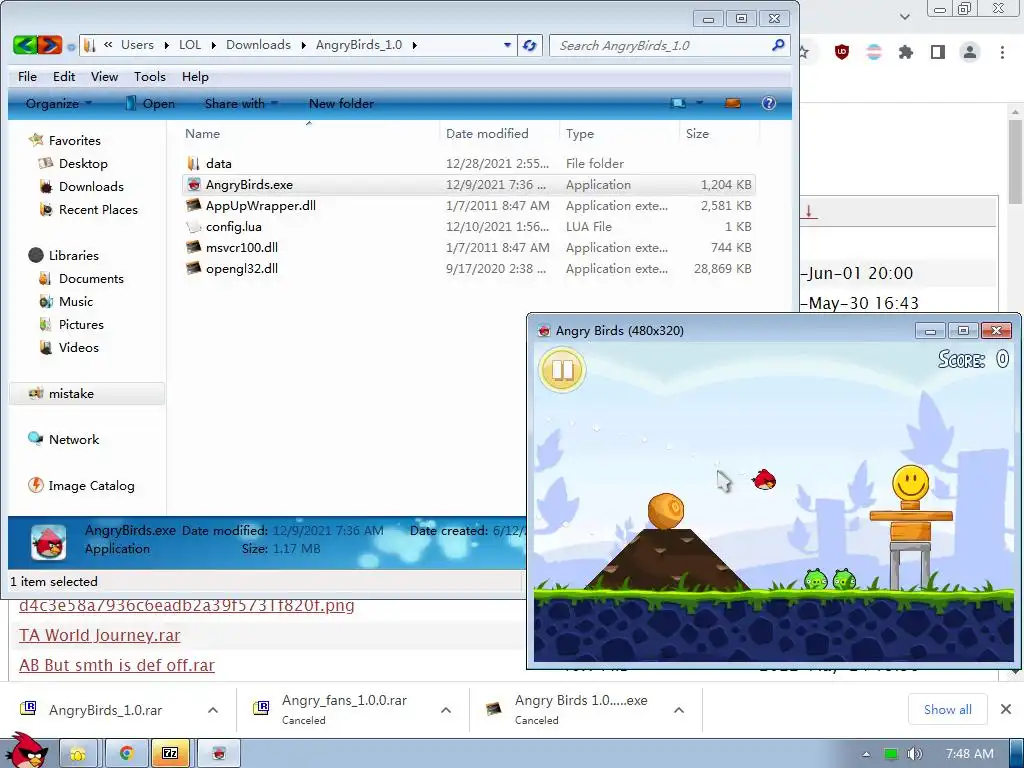The image size is (1024, 768).
Task: Click Image Catalog in sidebar
Action: [91, 486]
